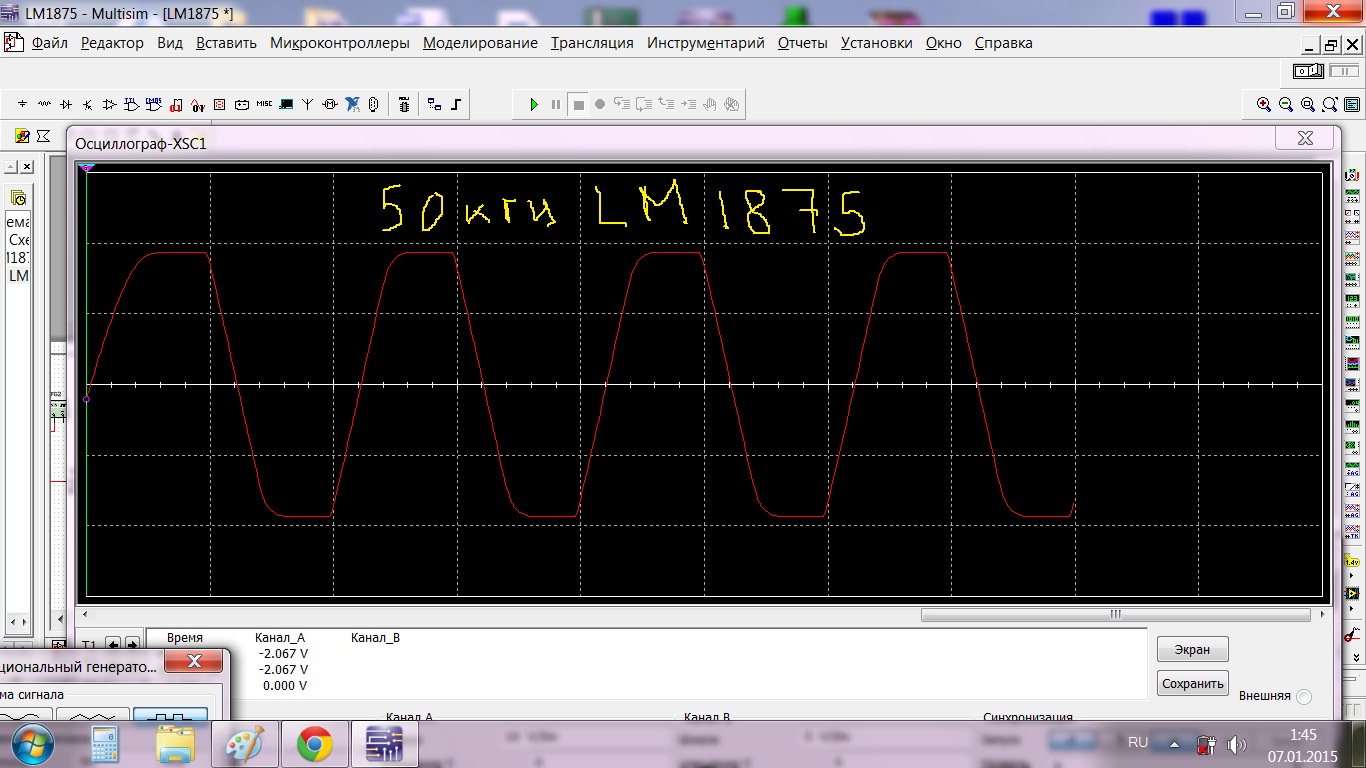Image resolution: width=1366 pixels, height=768 pixels.
Task: Flip the simulation on/off switch
Action: (1308, 71)
